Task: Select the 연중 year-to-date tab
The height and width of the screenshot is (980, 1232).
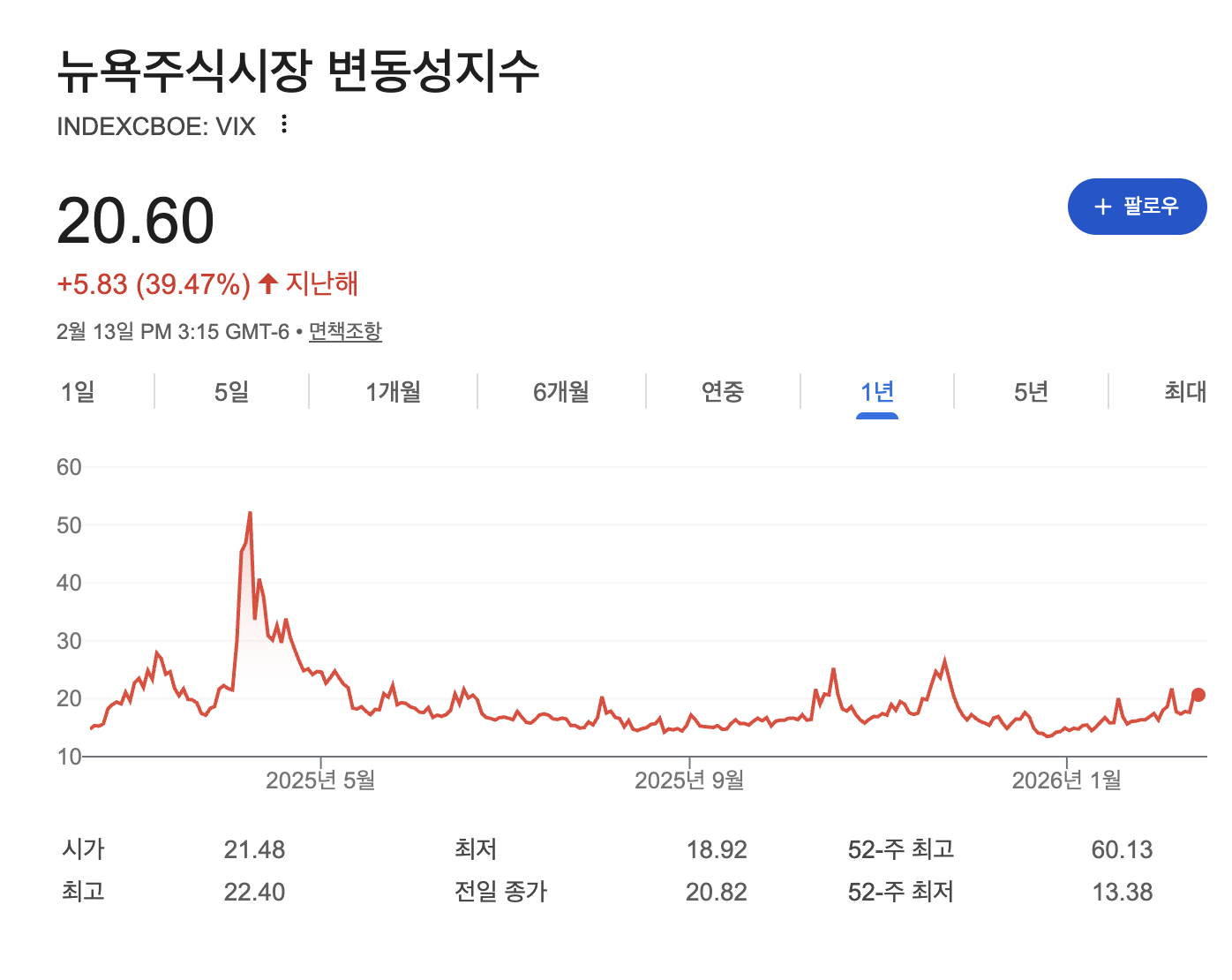Action: tap(723, 391)
